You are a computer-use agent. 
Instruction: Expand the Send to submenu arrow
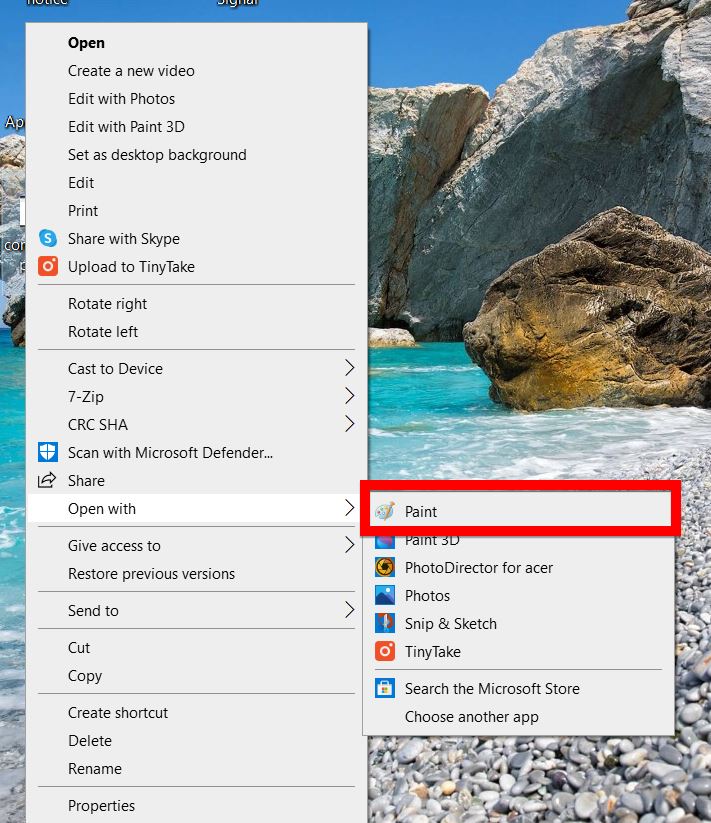tap(349, 610)
